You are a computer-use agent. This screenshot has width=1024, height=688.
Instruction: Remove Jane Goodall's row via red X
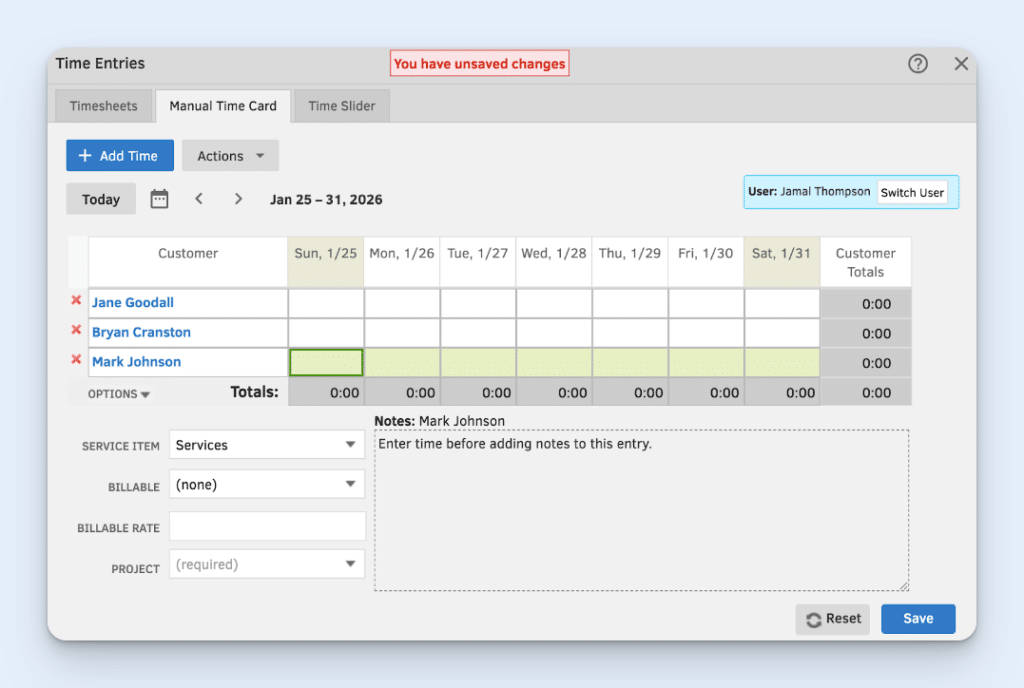[x=77, y=302]
